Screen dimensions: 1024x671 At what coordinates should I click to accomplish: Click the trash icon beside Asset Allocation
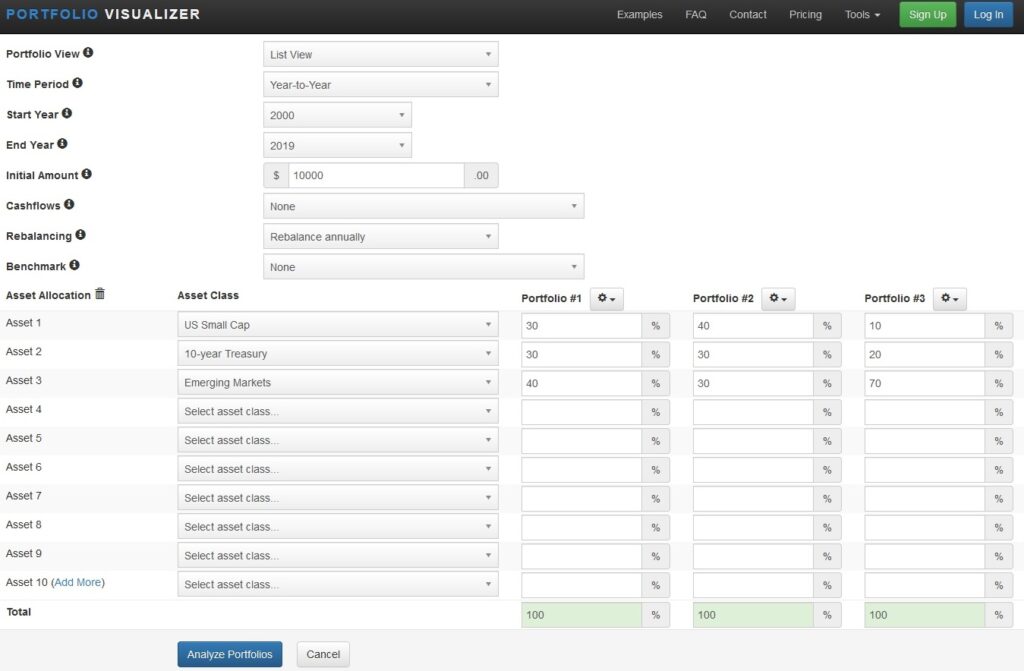[100, 293]
